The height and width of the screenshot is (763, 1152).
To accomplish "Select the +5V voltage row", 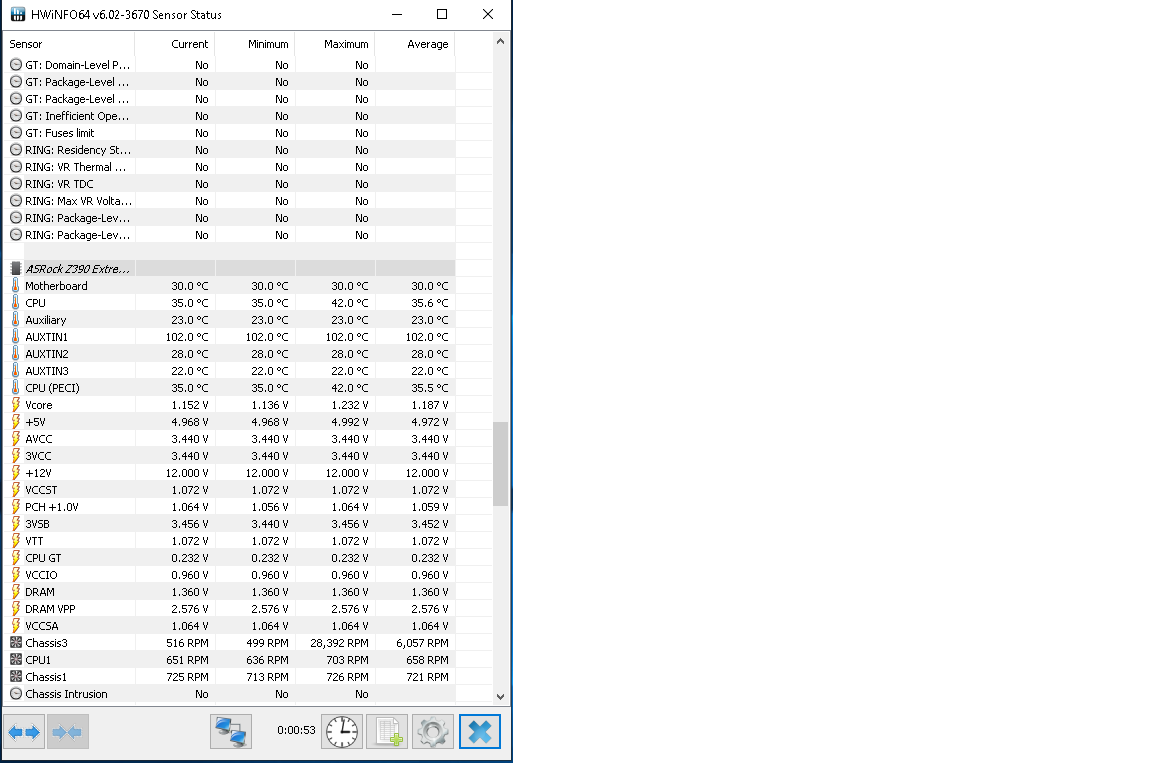I will click(230, 422).
